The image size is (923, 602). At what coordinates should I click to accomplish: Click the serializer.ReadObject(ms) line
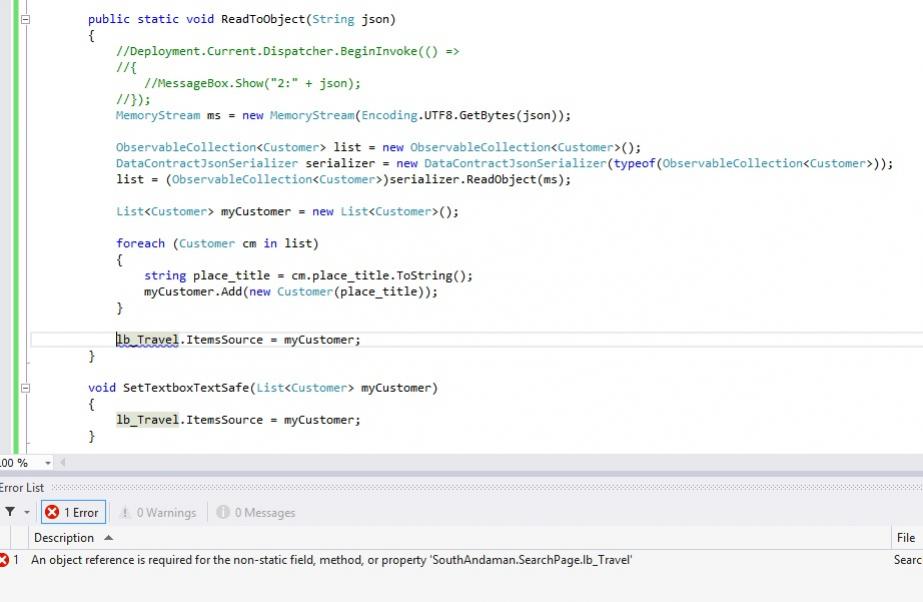click(343, 179)
